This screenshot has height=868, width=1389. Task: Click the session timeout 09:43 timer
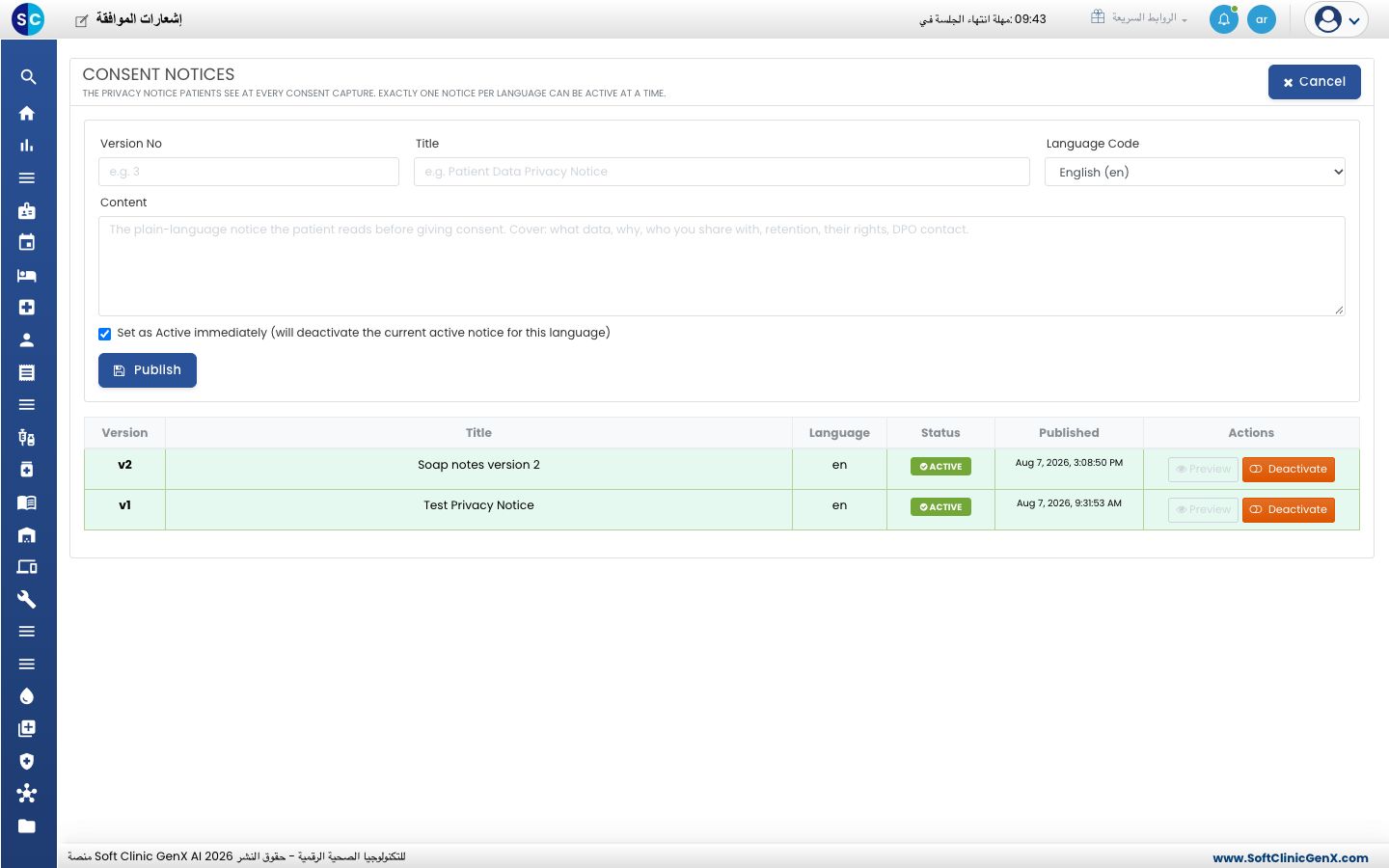[983, 19]
